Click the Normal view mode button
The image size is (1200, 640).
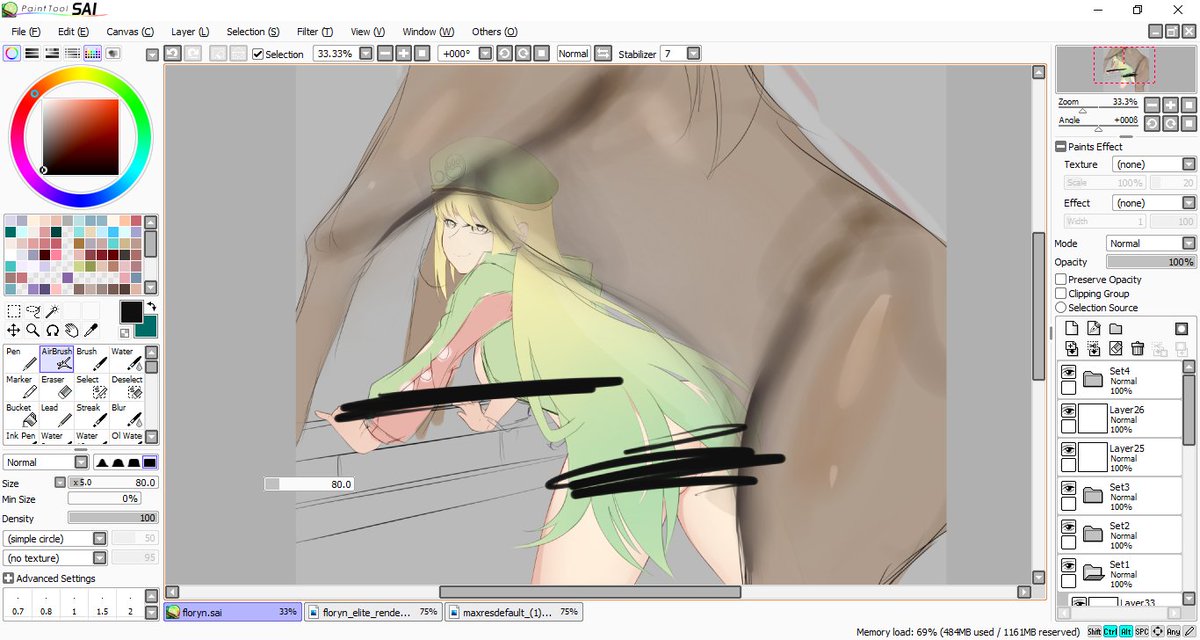coord(574,54)
